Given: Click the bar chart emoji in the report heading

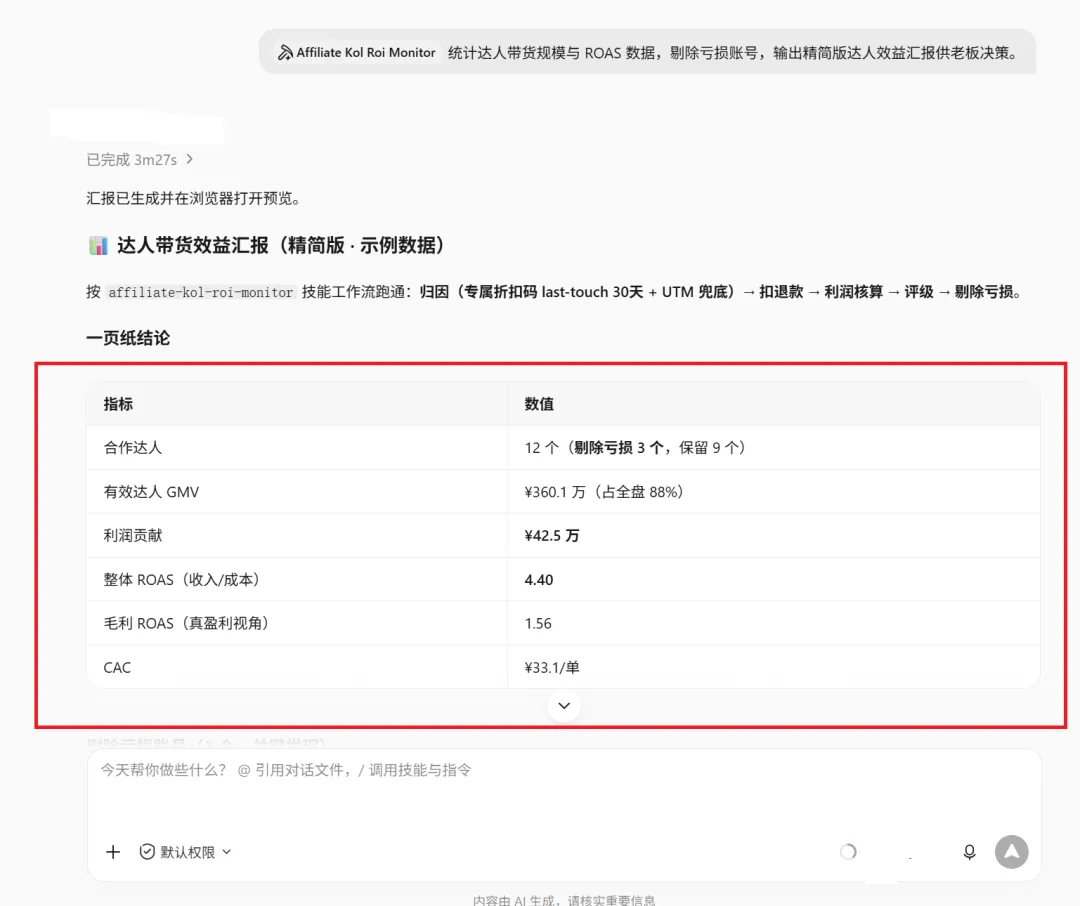Looking at the screenshot, I should pyautogui.click(x=98, y=245).
